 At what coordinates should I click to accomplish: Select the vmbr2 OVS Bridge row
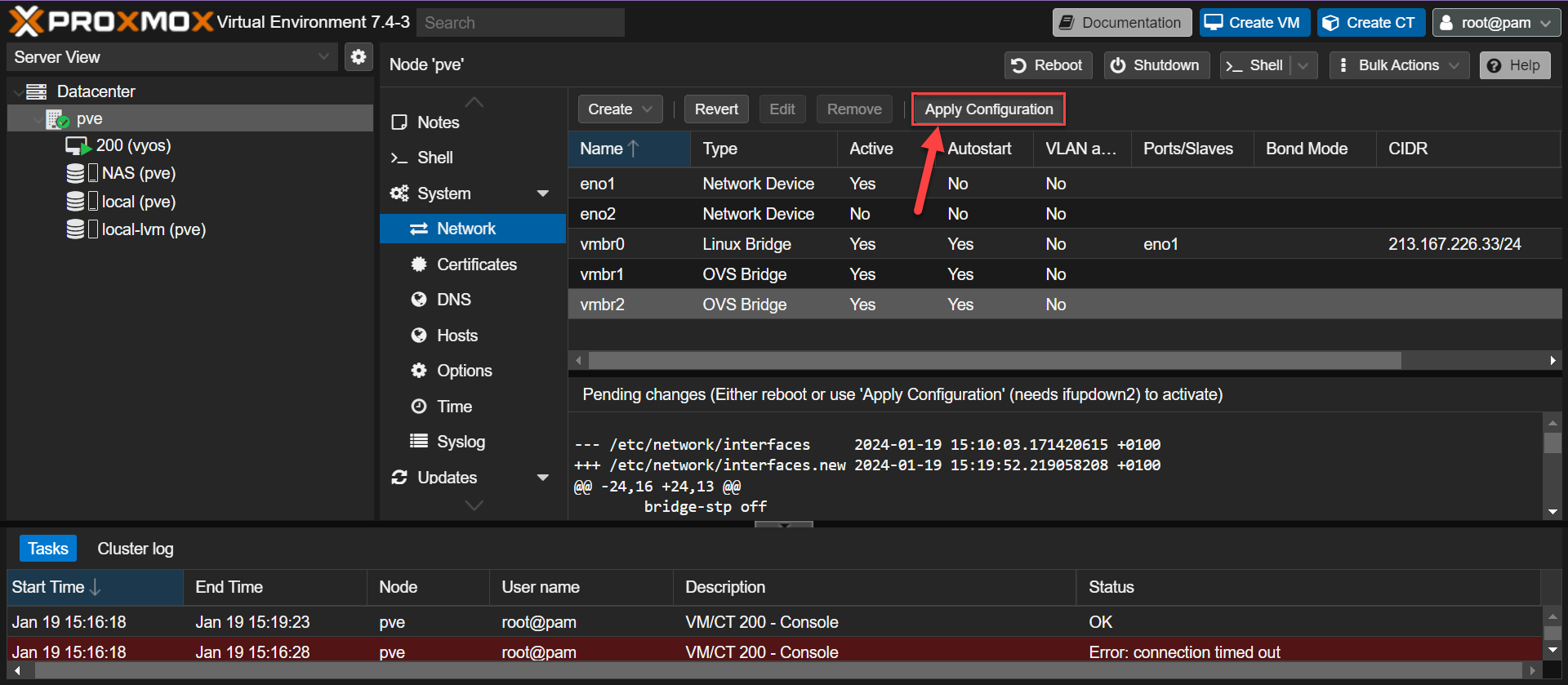(1065, 305)
